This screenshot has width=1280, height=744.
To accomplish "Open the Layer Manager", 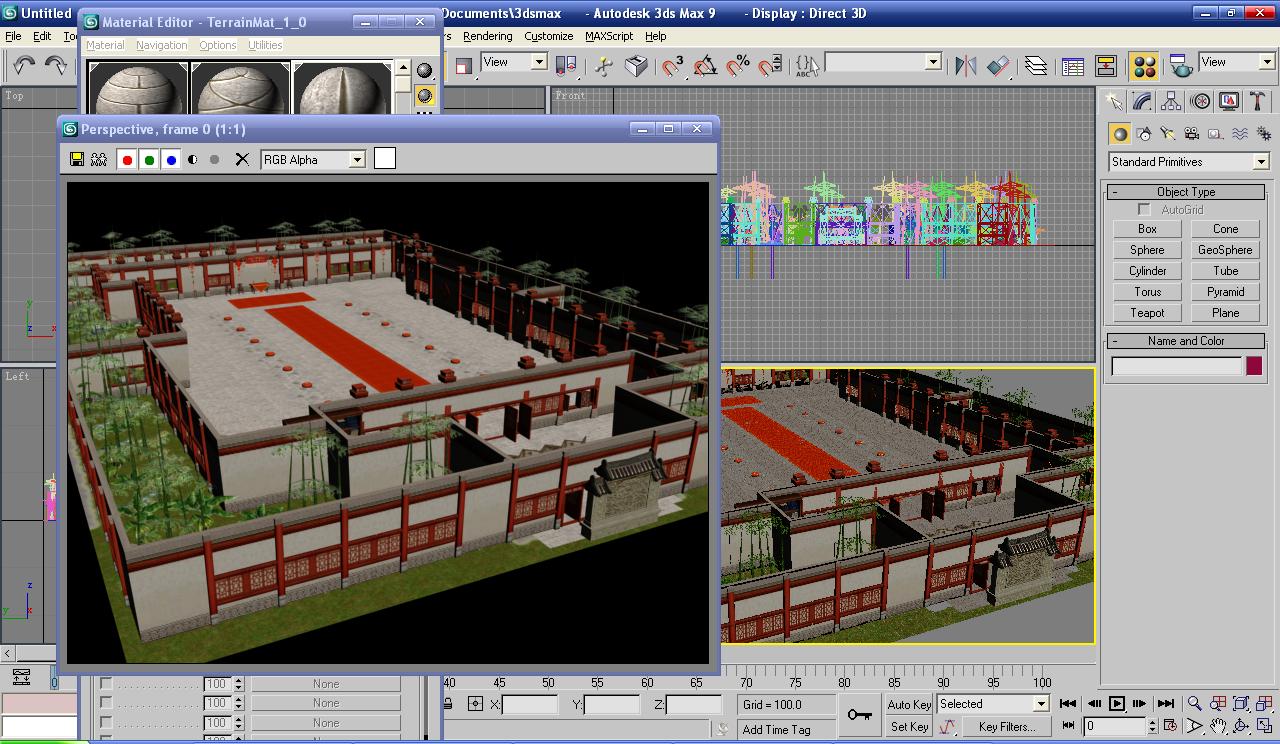I will click(1036, 66).
